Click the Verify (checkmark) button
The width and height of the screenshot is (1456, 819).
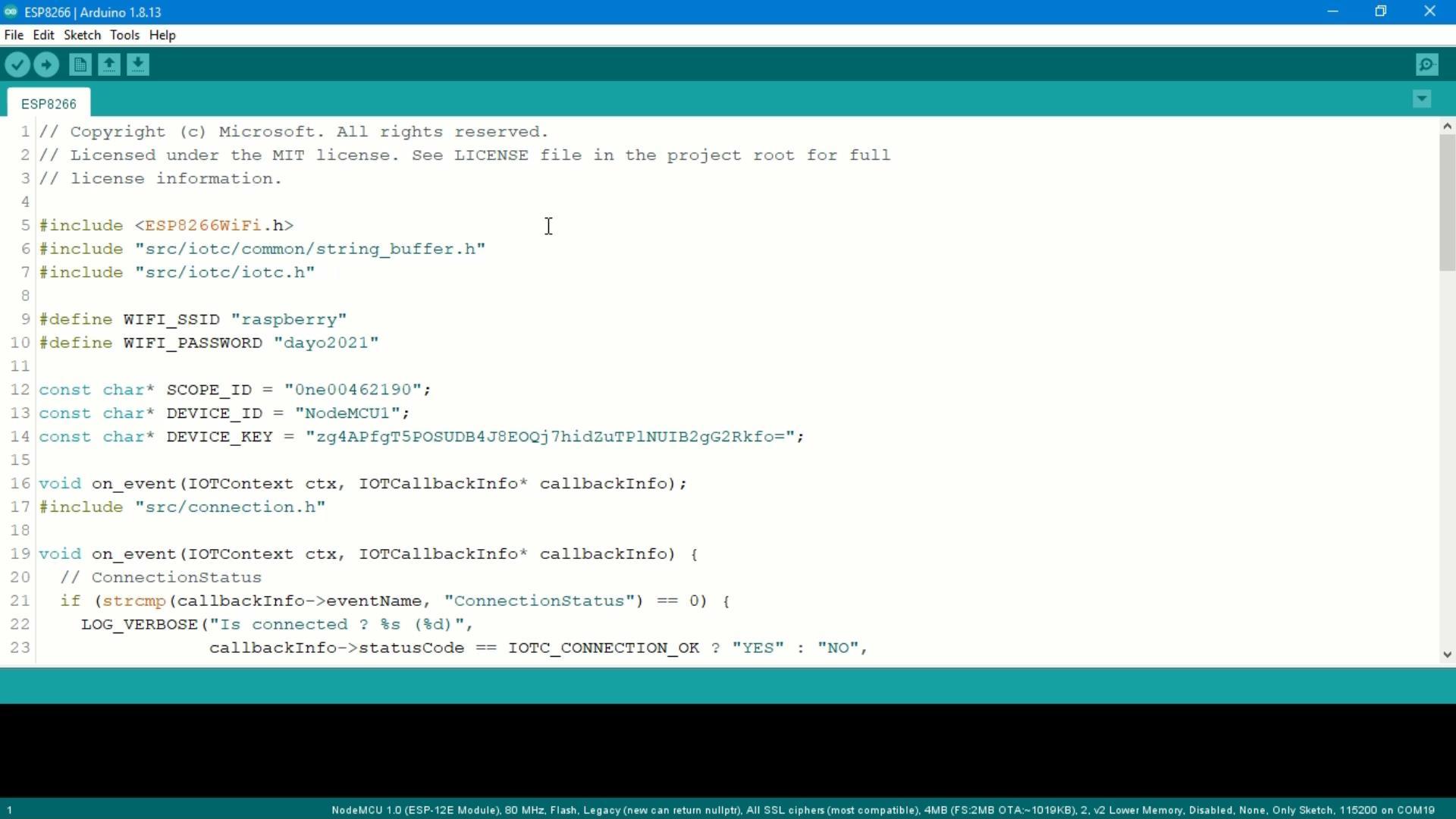[x=17, y=64]
